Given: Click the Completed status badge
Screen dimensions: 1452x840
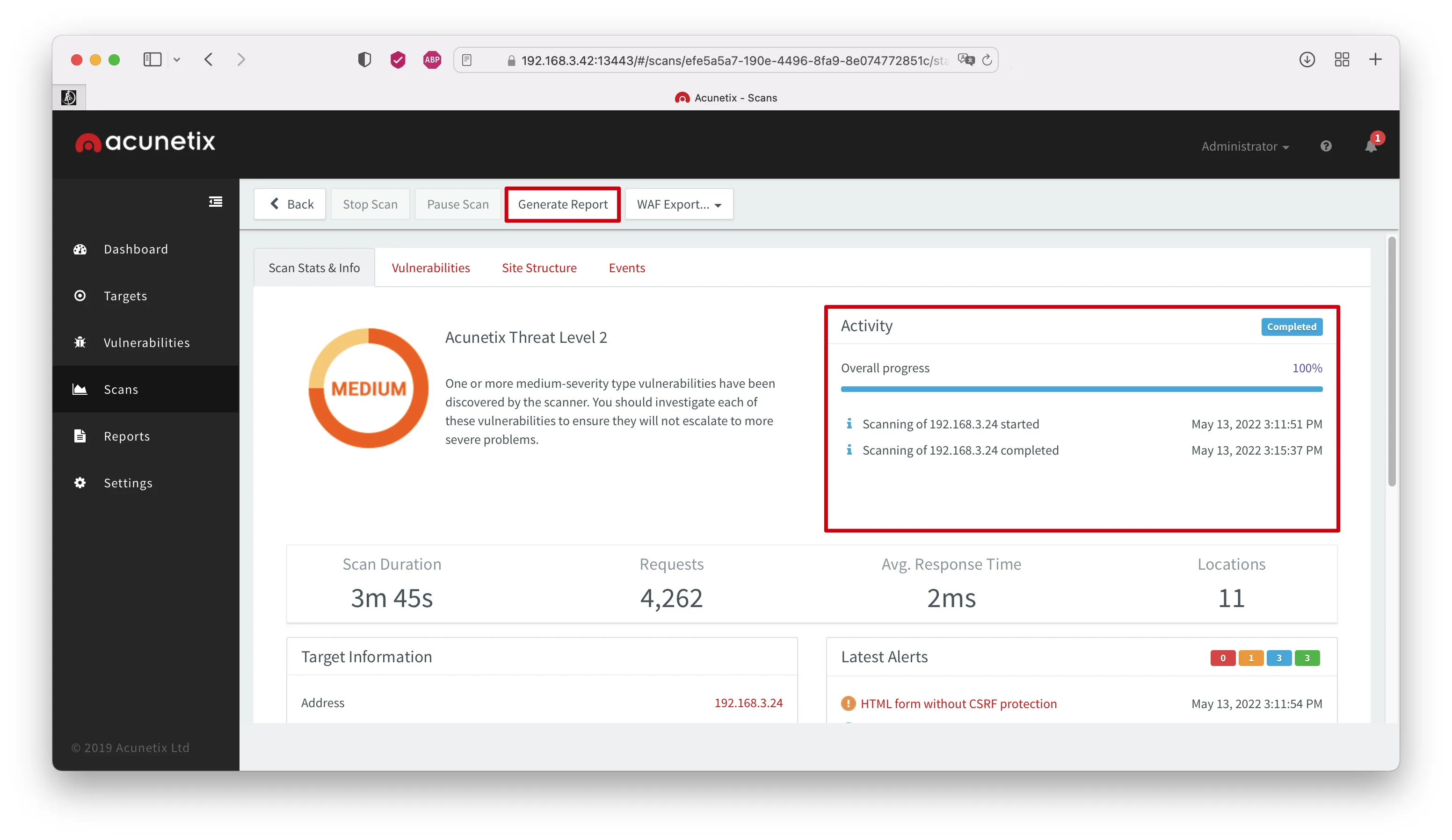Looking at the screenshot, I should tap(1292, 326).
